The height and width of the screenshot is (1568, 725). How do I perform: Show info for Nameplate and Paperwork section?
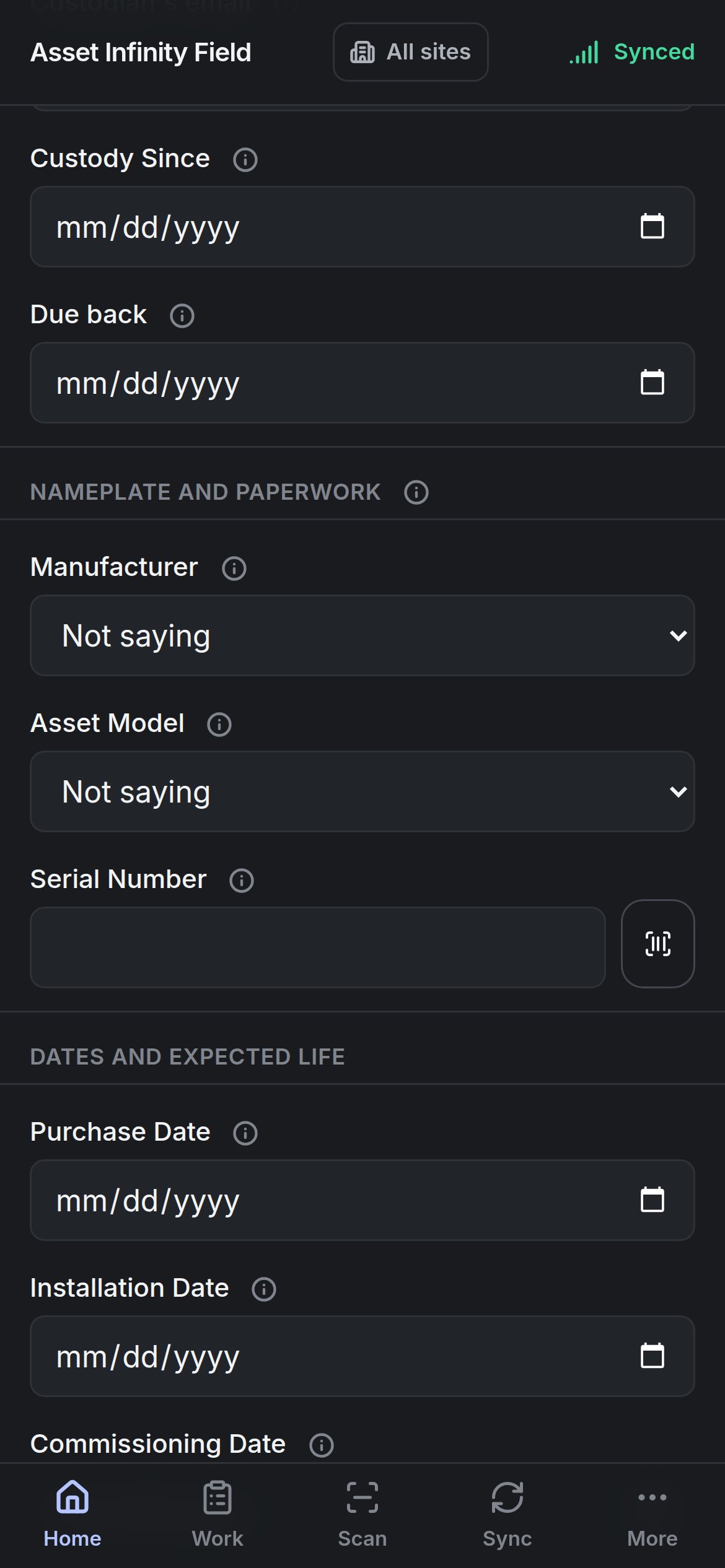pyautogui.click(x=416, y=493)
